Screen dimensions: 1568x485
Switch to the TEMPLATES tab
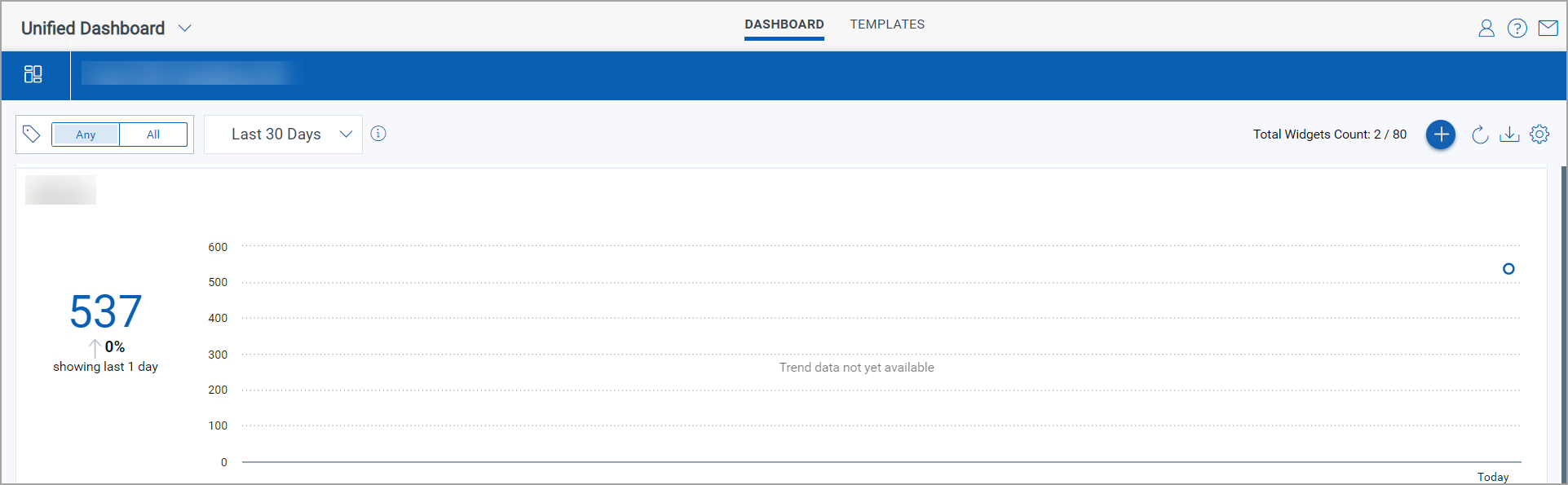coord(887,24)
